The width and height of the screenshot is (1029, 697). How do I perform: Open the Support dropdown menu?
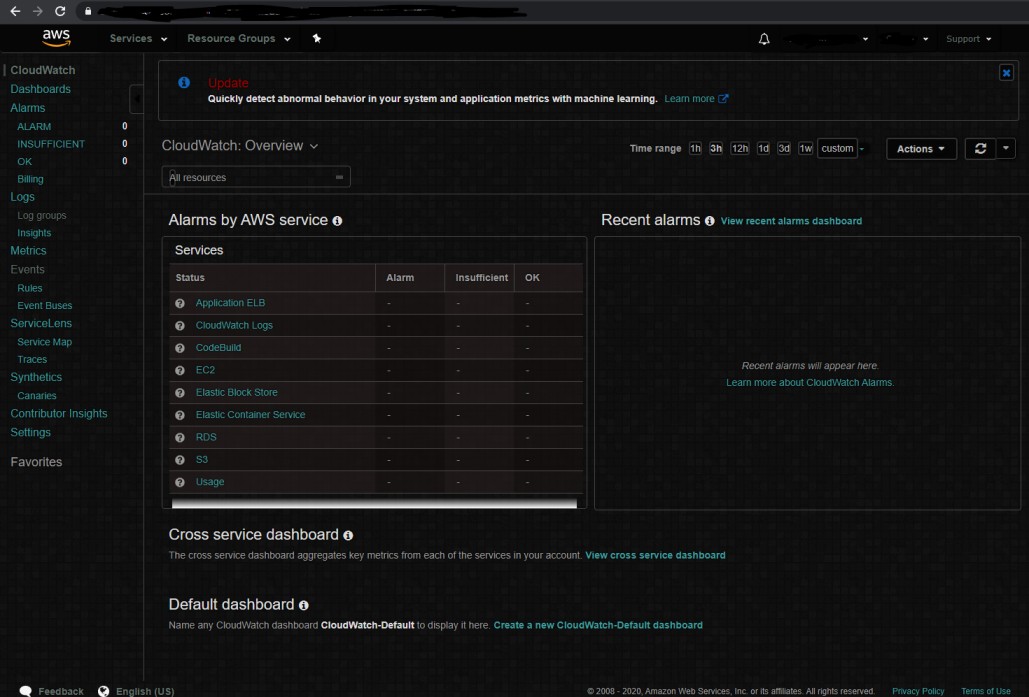[x=969, y=39]
